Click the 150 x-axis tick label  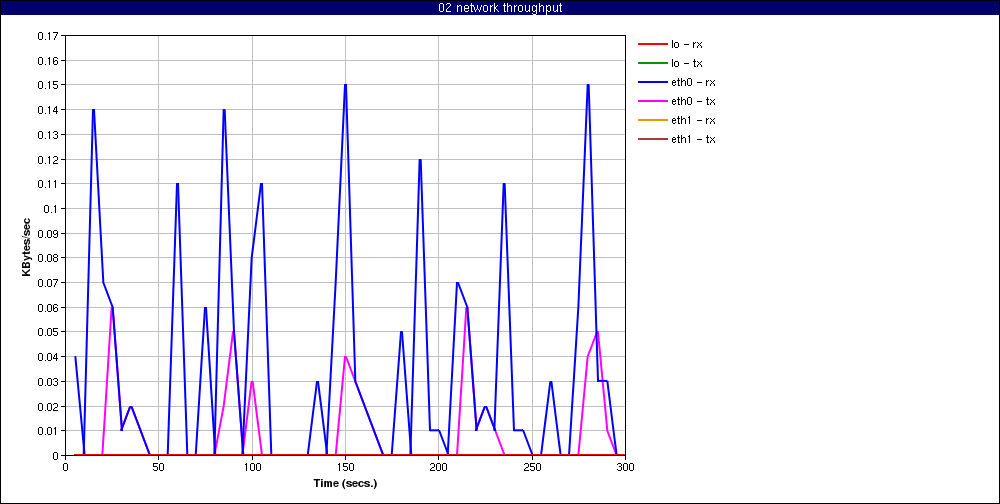(345, 466)
